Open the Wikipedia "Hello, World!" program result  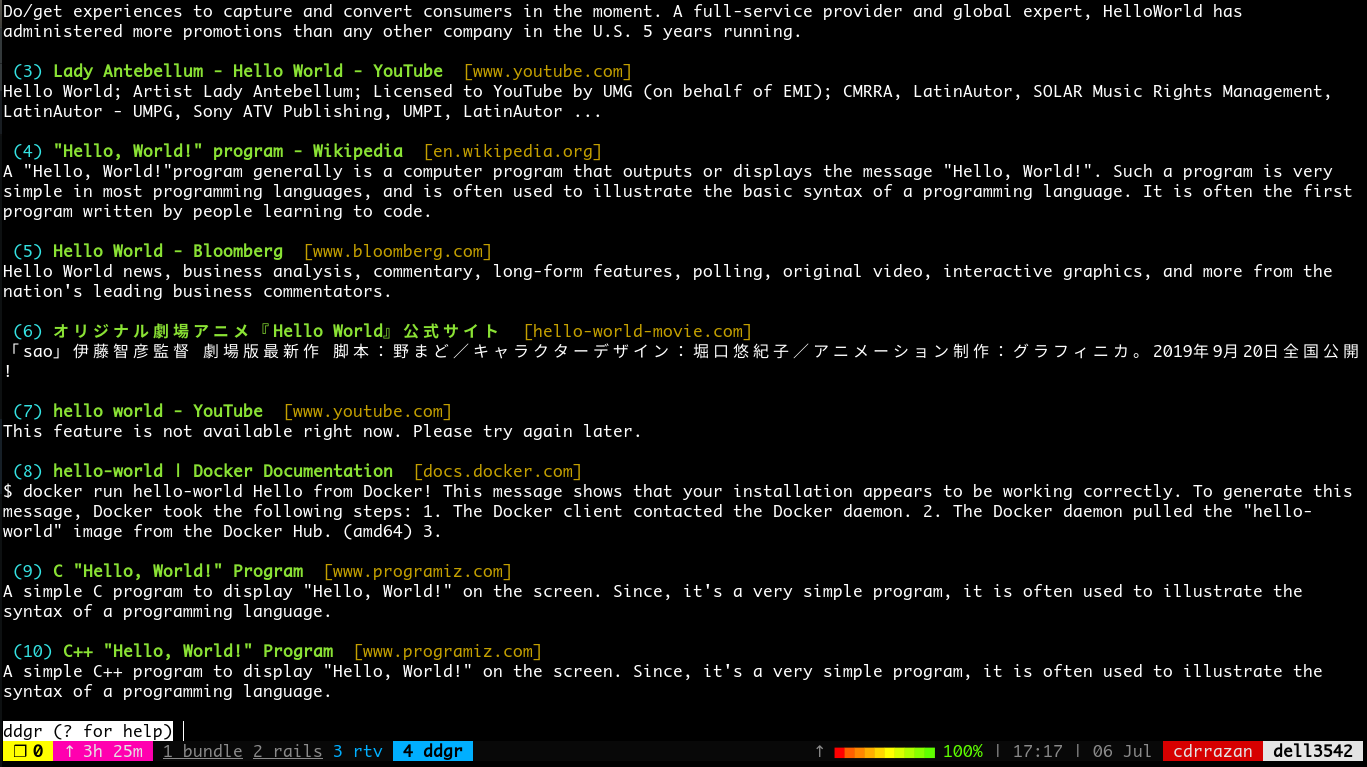tap(227, 151)
